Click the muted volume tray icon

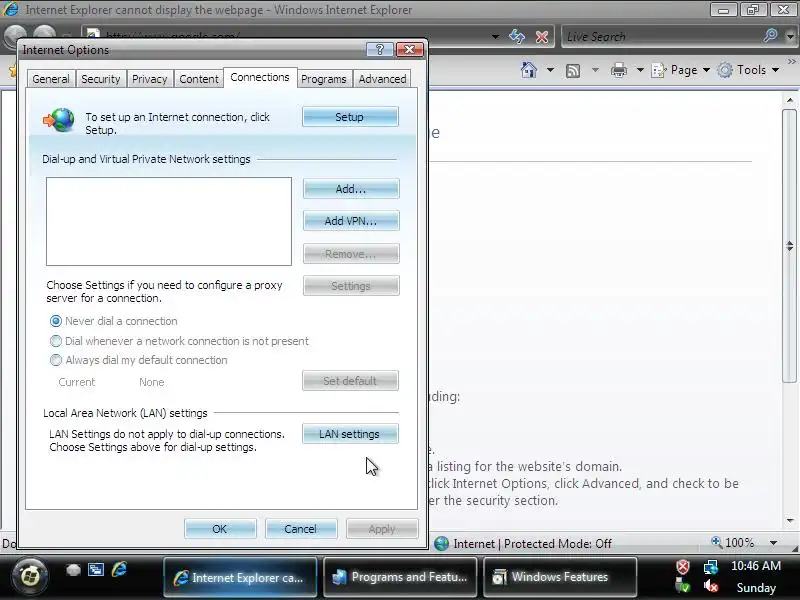click(711, 587)
